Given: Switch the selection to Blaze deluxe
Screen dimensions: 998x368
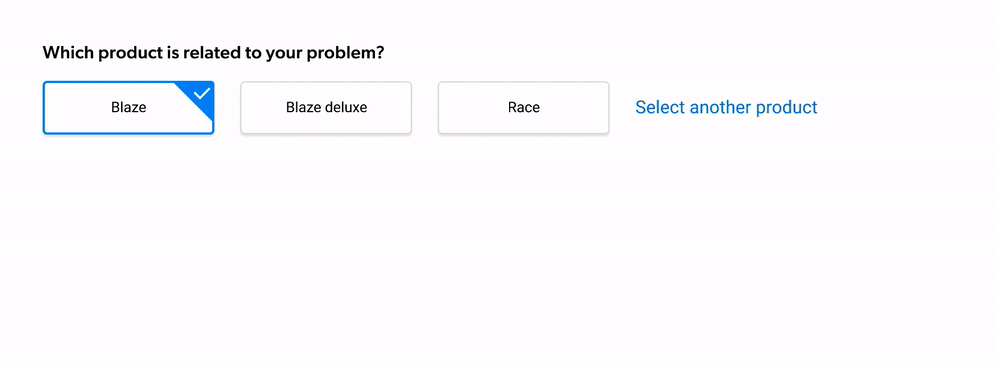Looking at the screenshot, I should (x=326, y=108).
